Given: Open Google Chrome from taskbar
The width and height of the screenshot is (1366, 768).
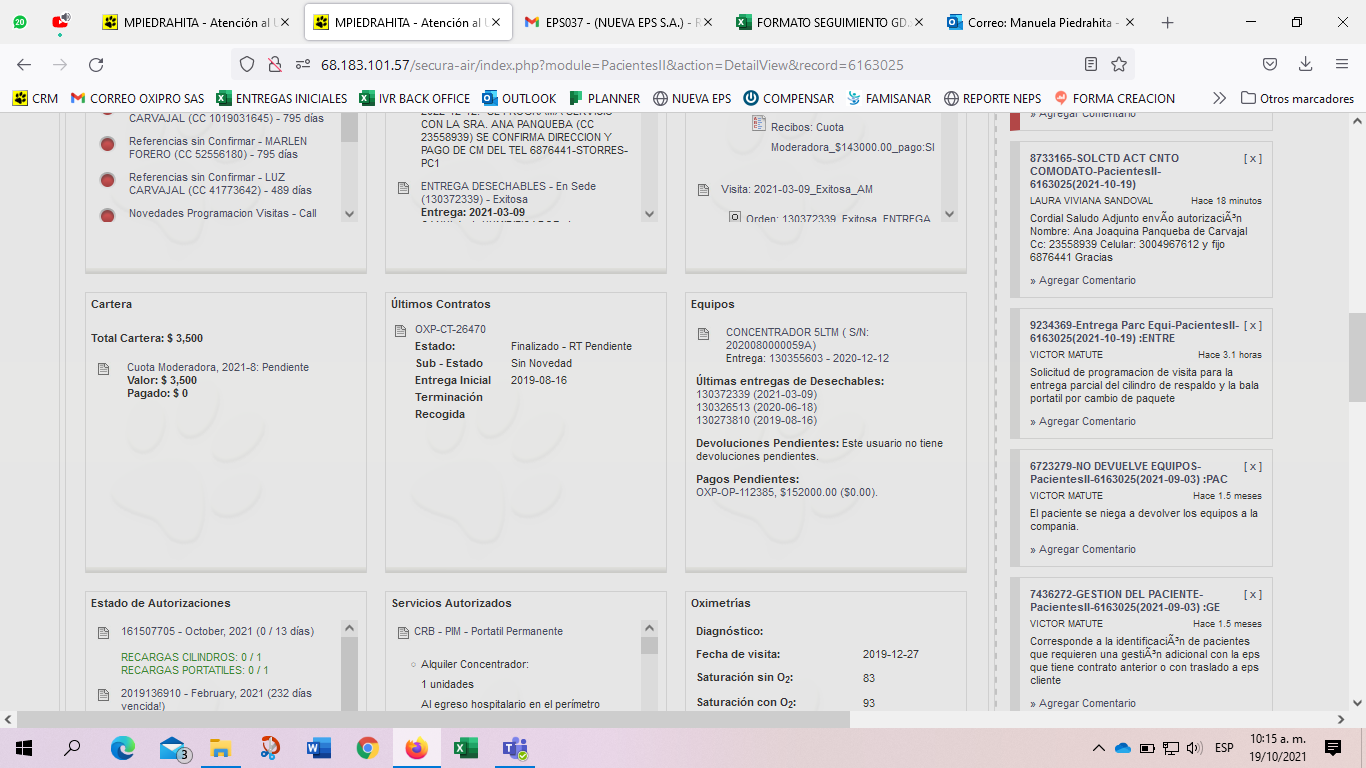Looking at the screenshot, I should (x=368, y=747).
